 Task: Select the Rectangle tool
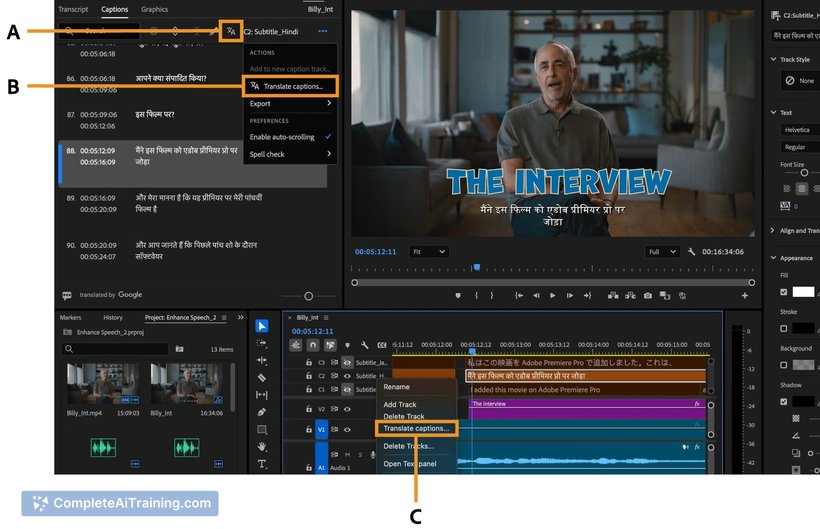click(x=261, y=430)
